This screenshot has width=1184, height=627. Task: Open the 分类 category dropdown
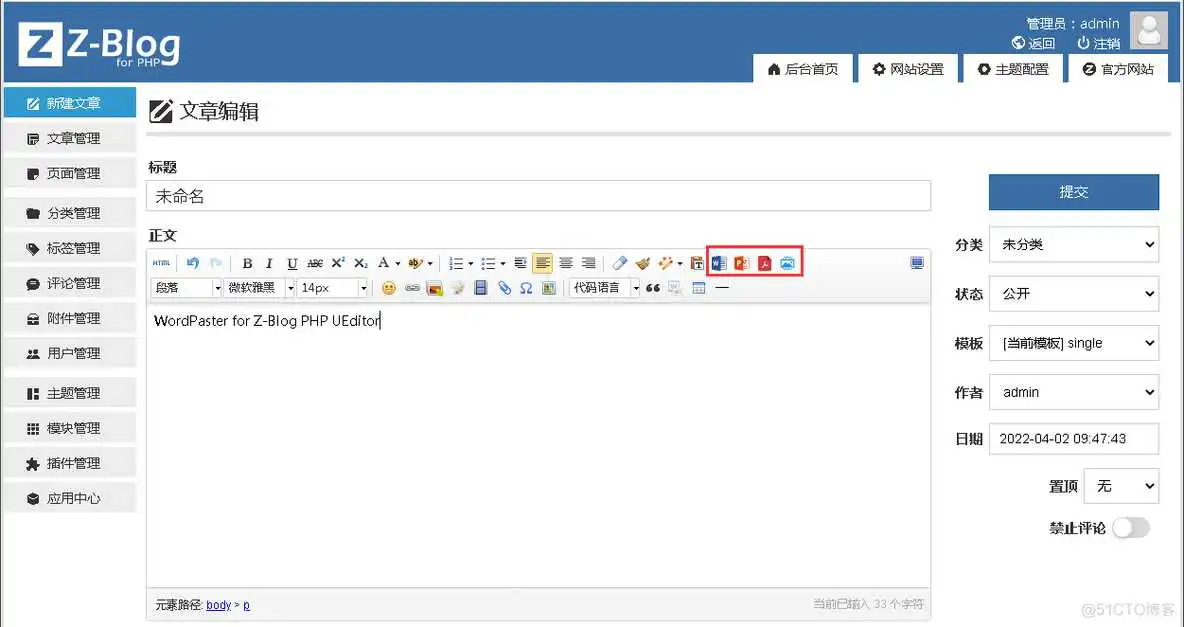click(x=1073, y=244)
